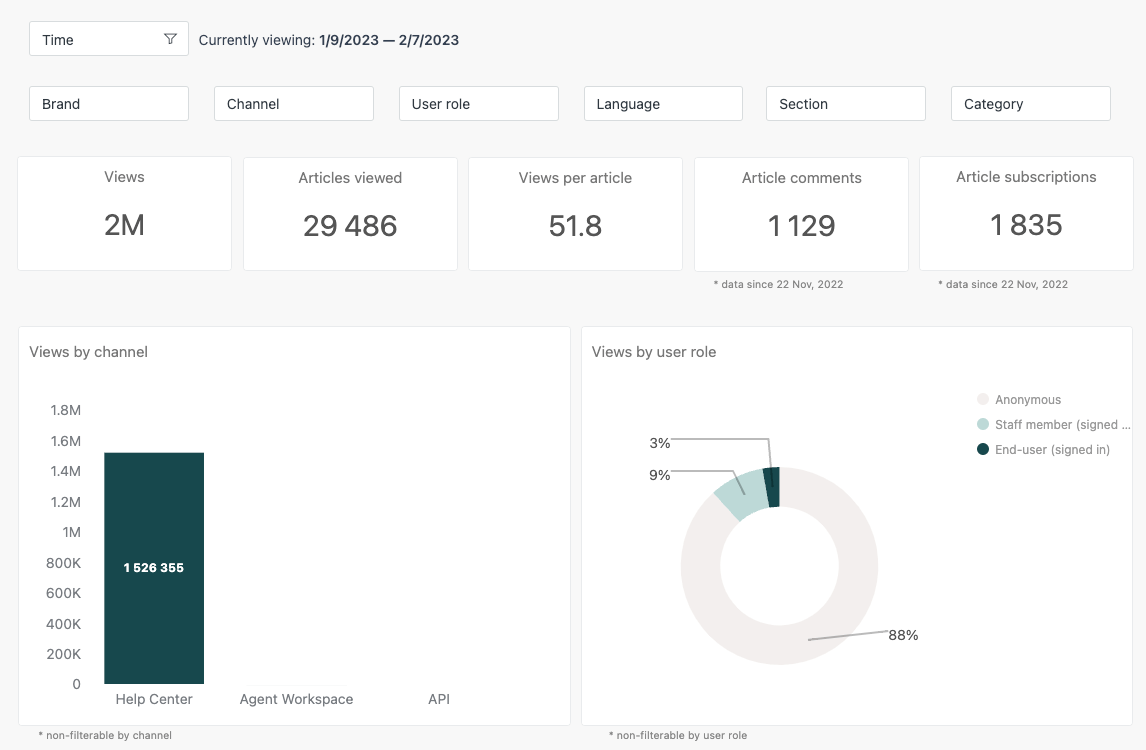Click the Help Center bar in channel chart
The image size is (1146, 750).
[153, 567]
